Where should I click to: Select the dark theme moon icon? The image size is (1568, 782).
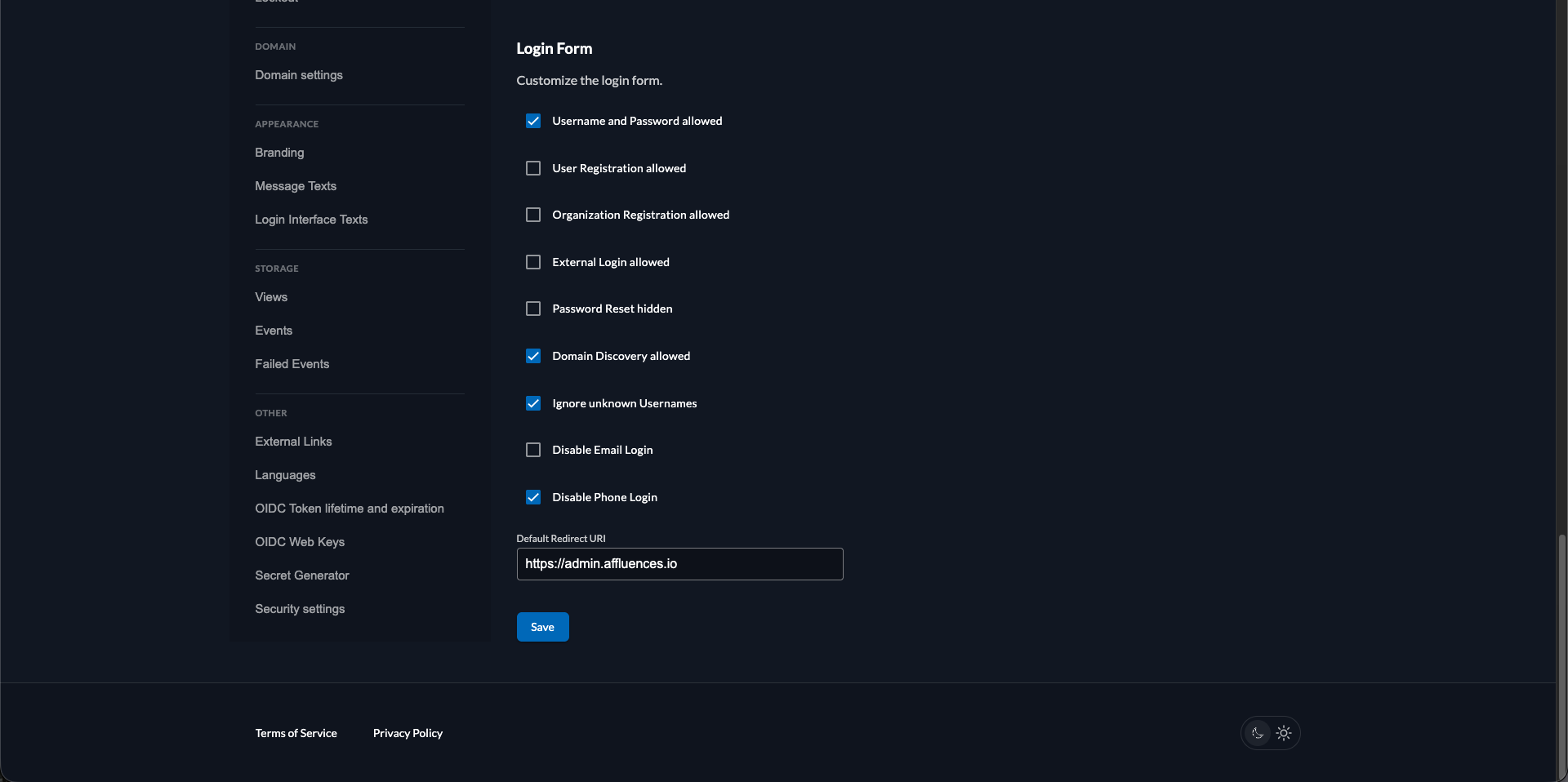1258,733
